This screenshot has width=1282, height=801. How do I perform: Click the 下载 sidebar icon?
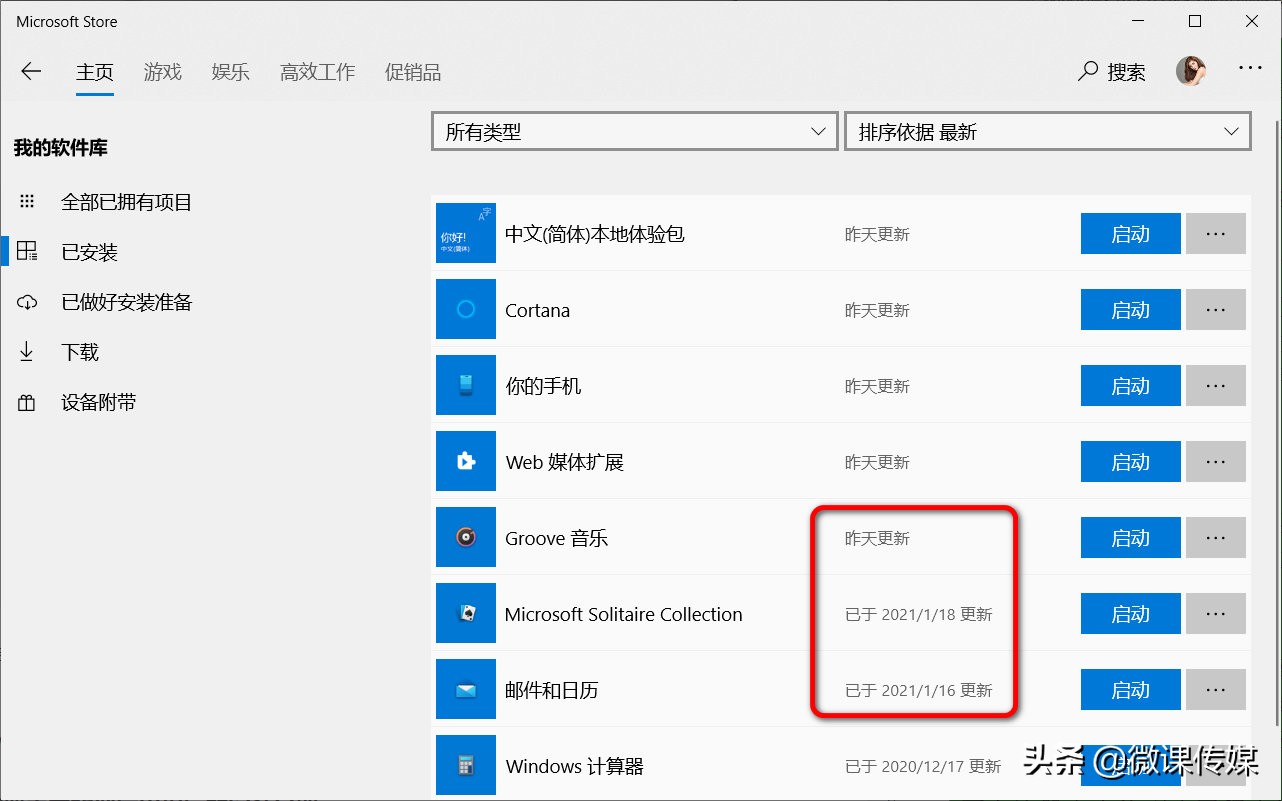pyautogui.click(x=27, y=352)
